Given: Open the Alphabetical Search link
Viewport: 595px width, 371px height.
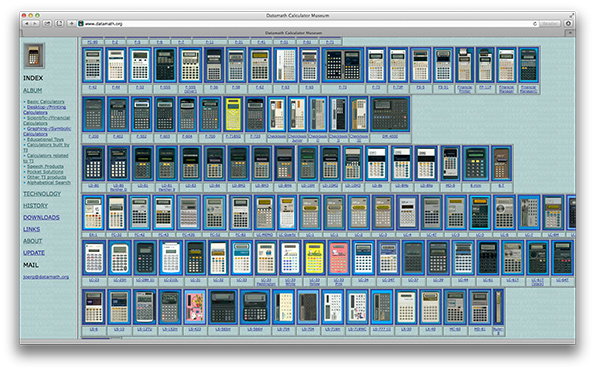Looking at the screenshot, I should tap(49, 182).
